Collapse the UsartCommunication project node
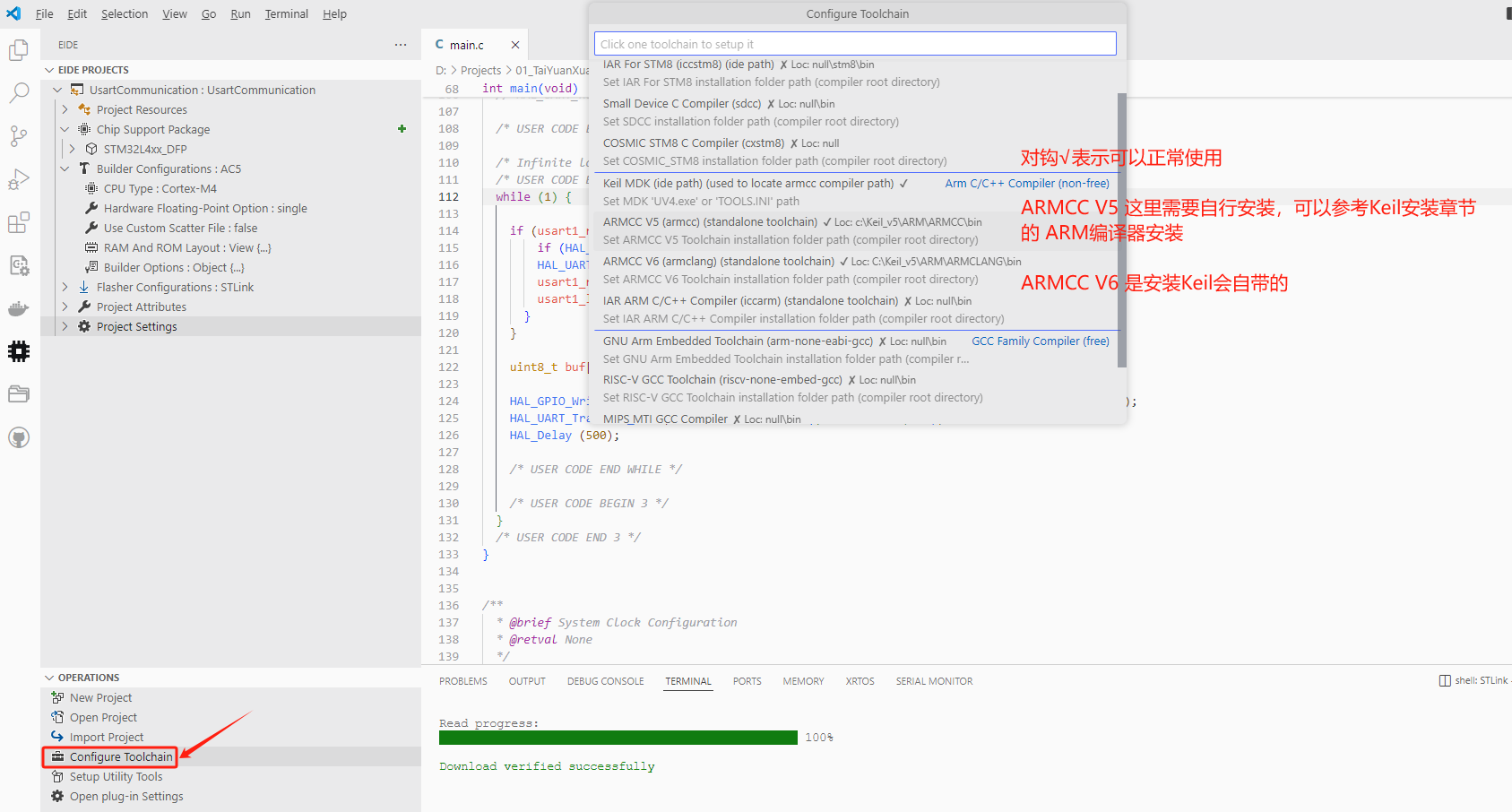The width and height of the screenshot is (1512, 812). coord(57,90)
